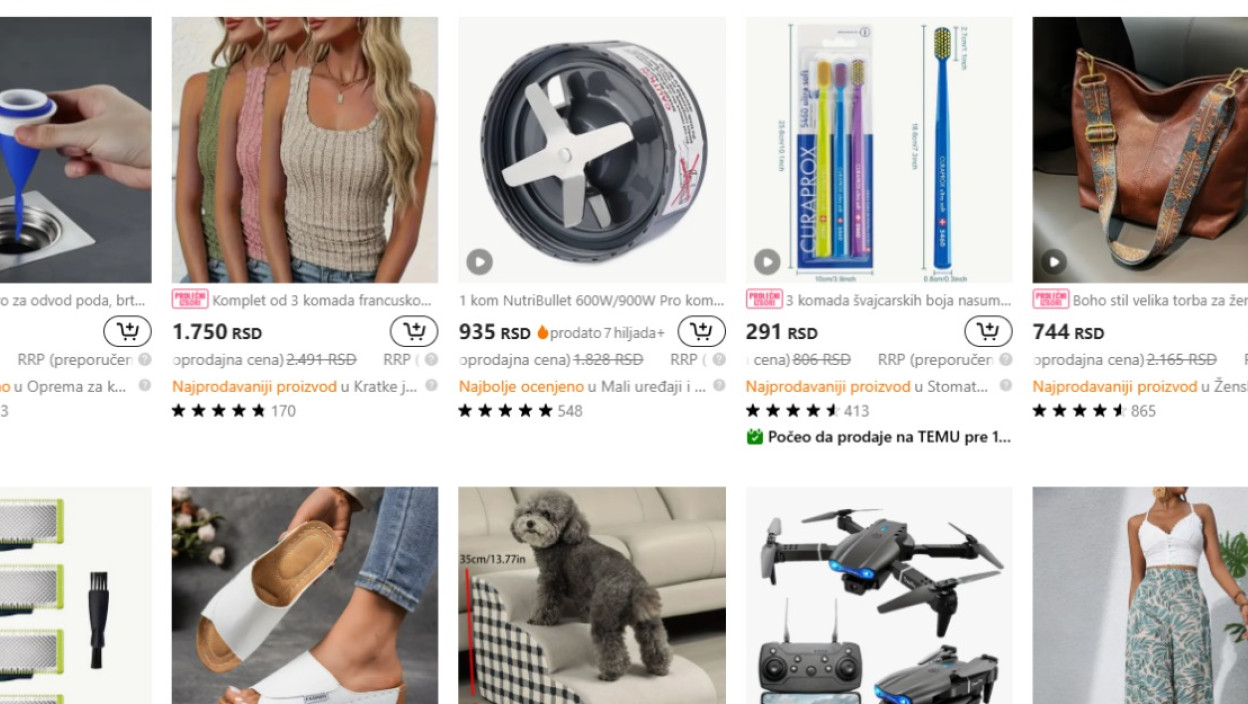Open Najprodavaniji proizvod link under toothbrushes

[828, 386]
